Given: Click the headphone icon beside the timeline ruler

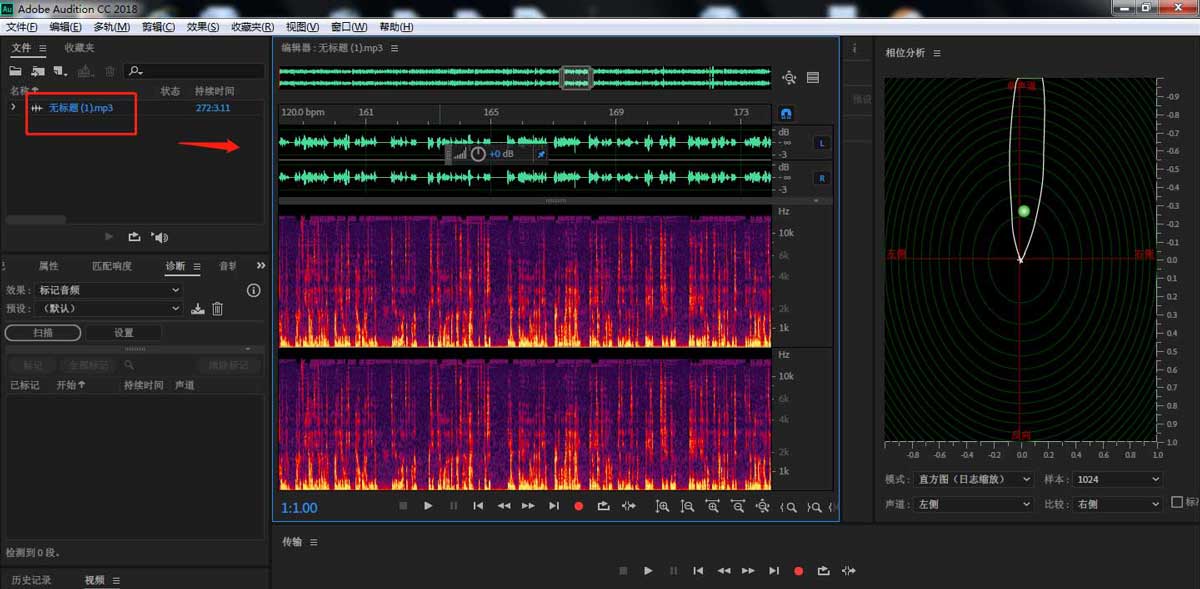Looking at the screenshot, I should (x=786, y=113).
